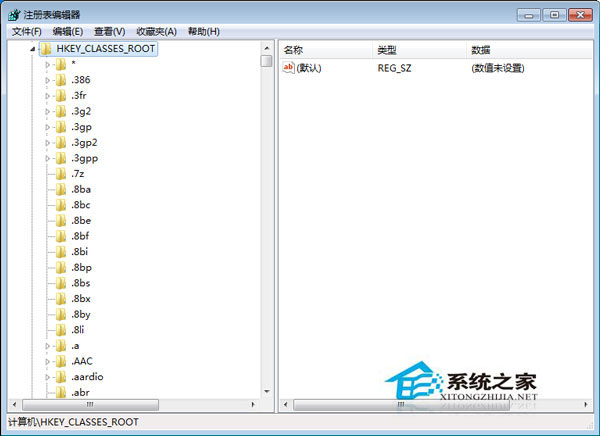This screenshot has width=600, height=436.
Task: Select the .7z key label
Action: (78, 174)
